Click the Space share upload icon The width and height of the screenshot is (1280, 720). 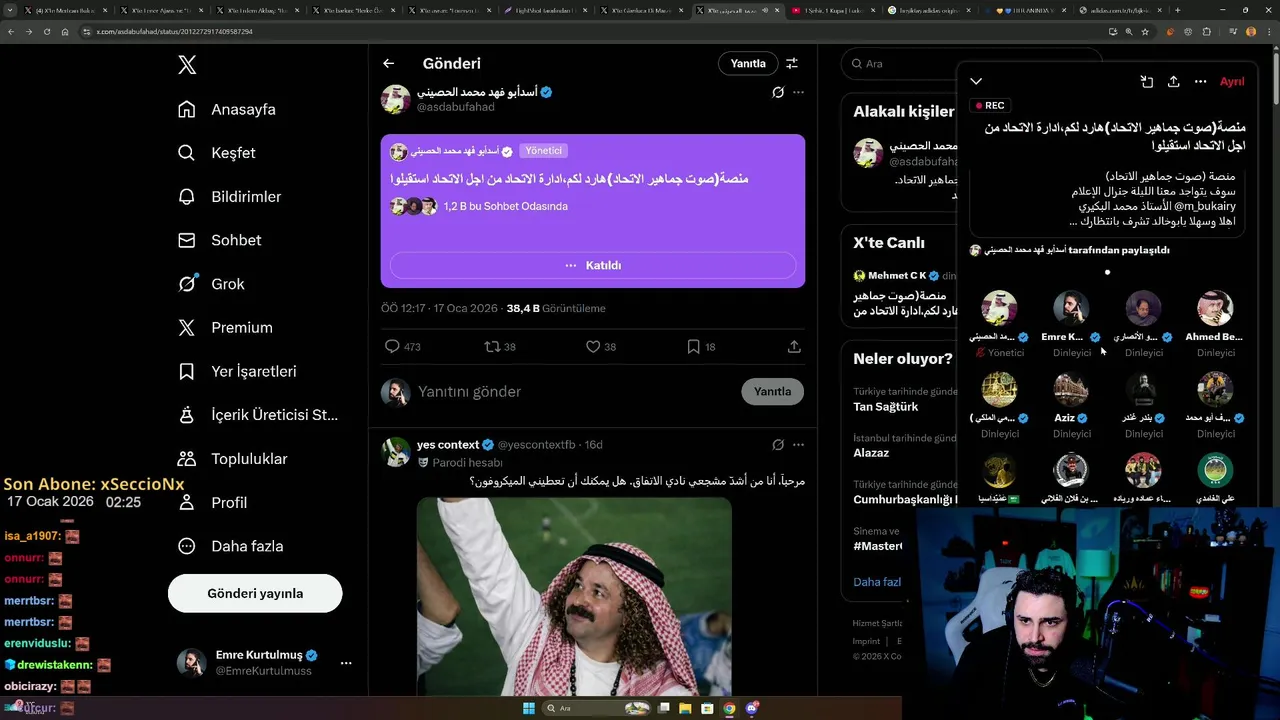point(1174,82)
